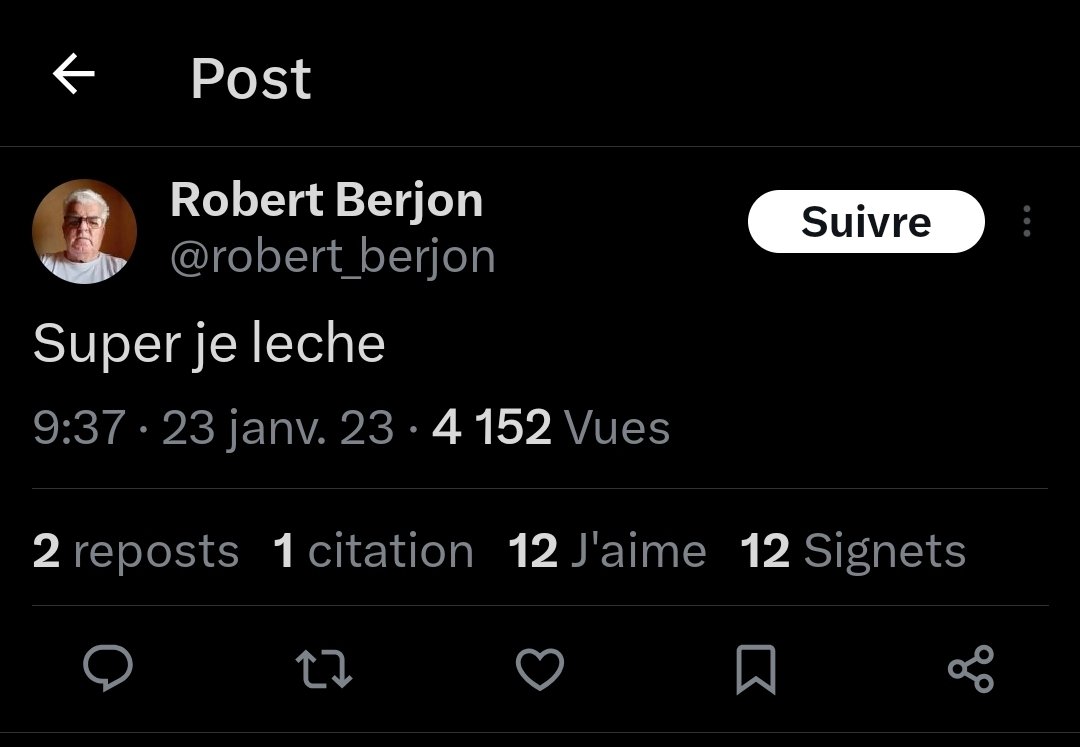Viewport: 1080px width, 747px height.
Task: Tap the share icon
Action: [970, 669]
